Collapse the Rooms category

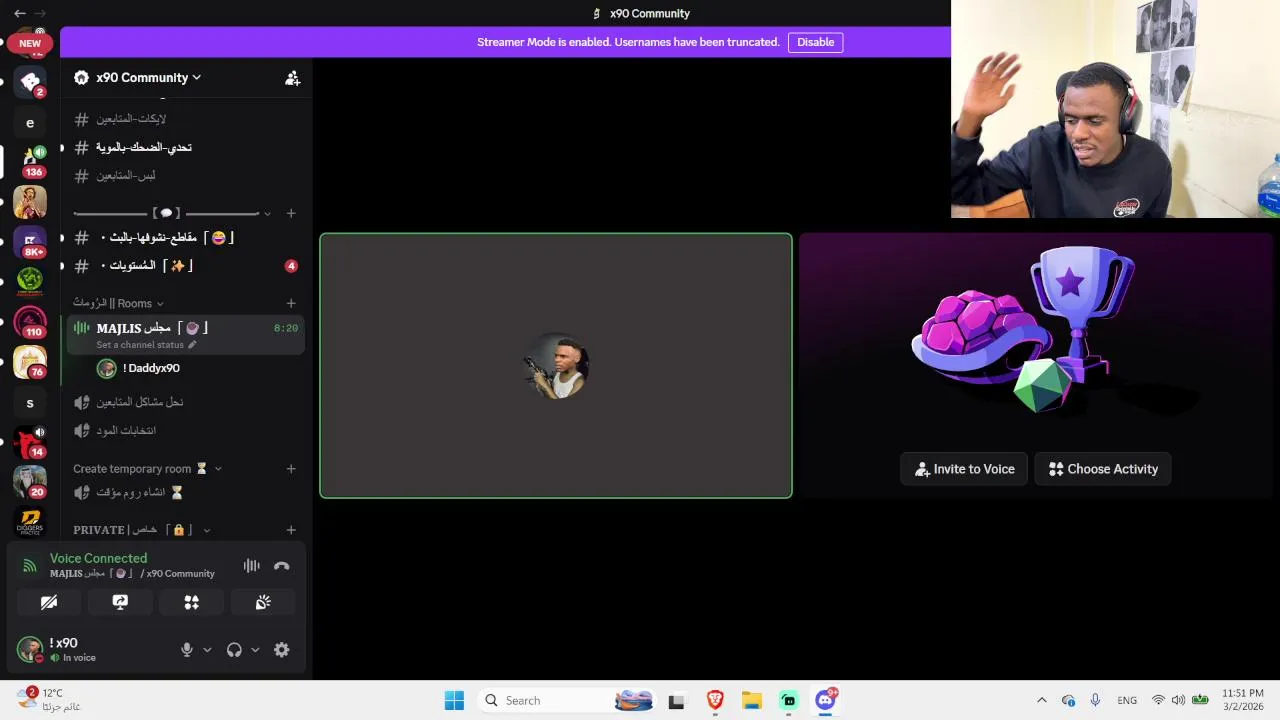118,303
